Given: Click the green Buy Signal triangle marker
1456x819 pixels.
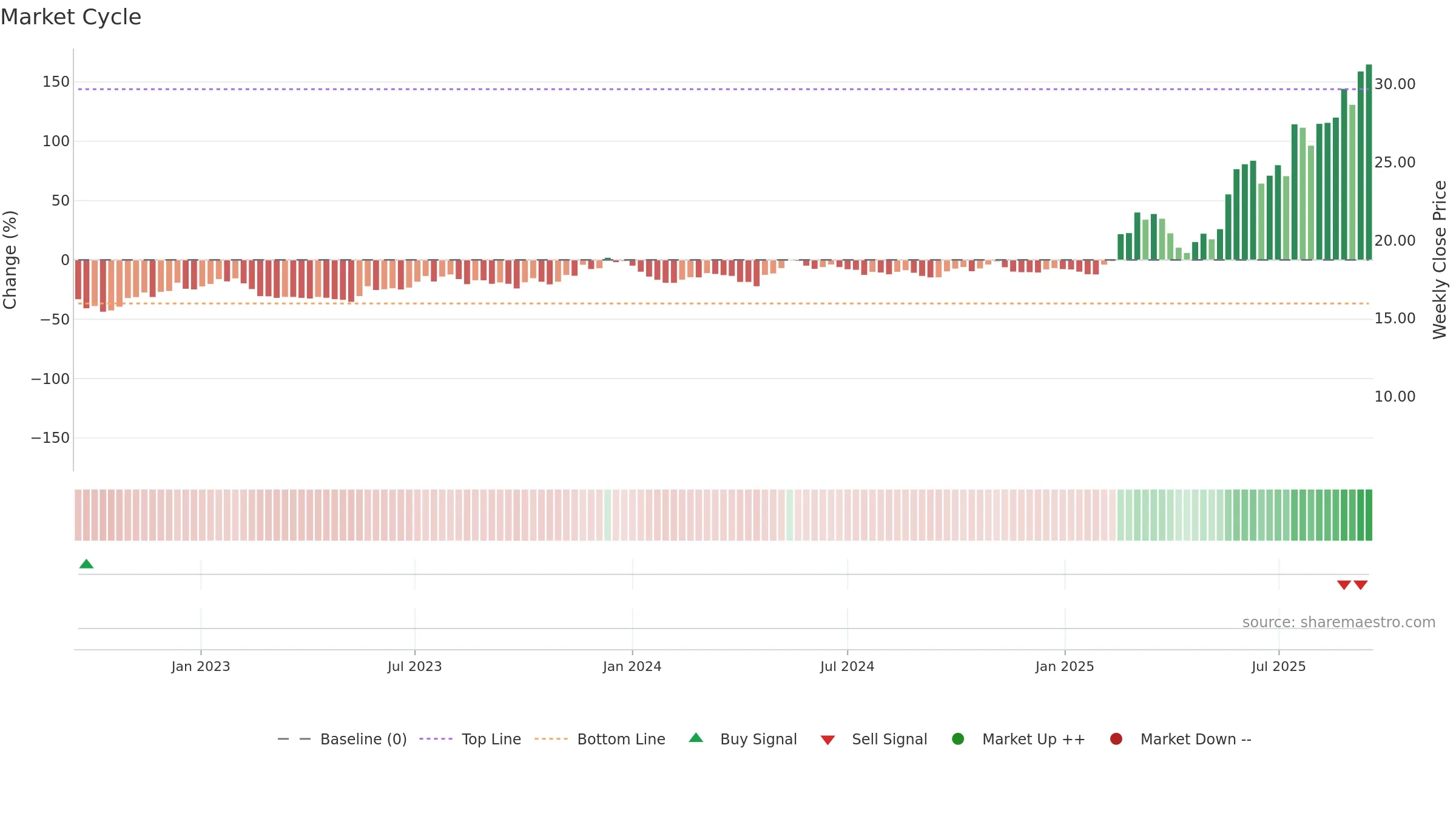Looking at the screenshot, I should click(86, 564).
